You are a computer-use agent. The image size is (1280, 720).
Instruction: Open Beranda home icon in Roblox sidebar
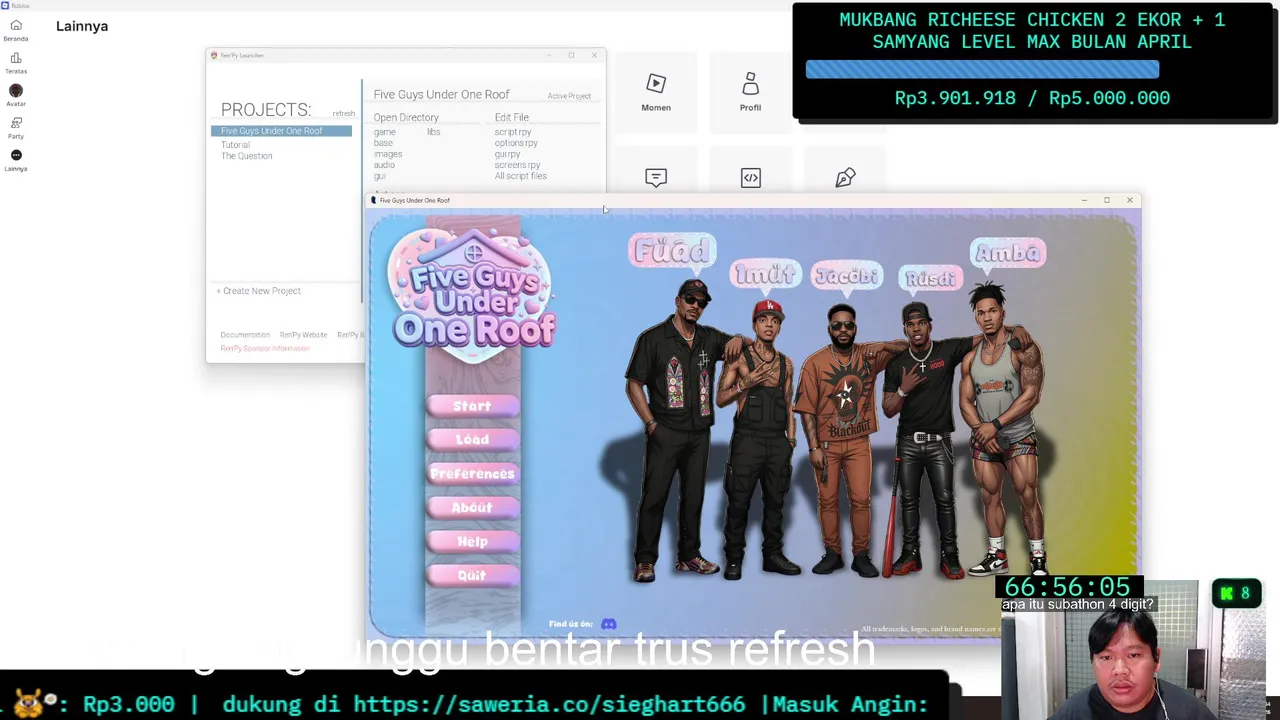(x=16, y=26)
